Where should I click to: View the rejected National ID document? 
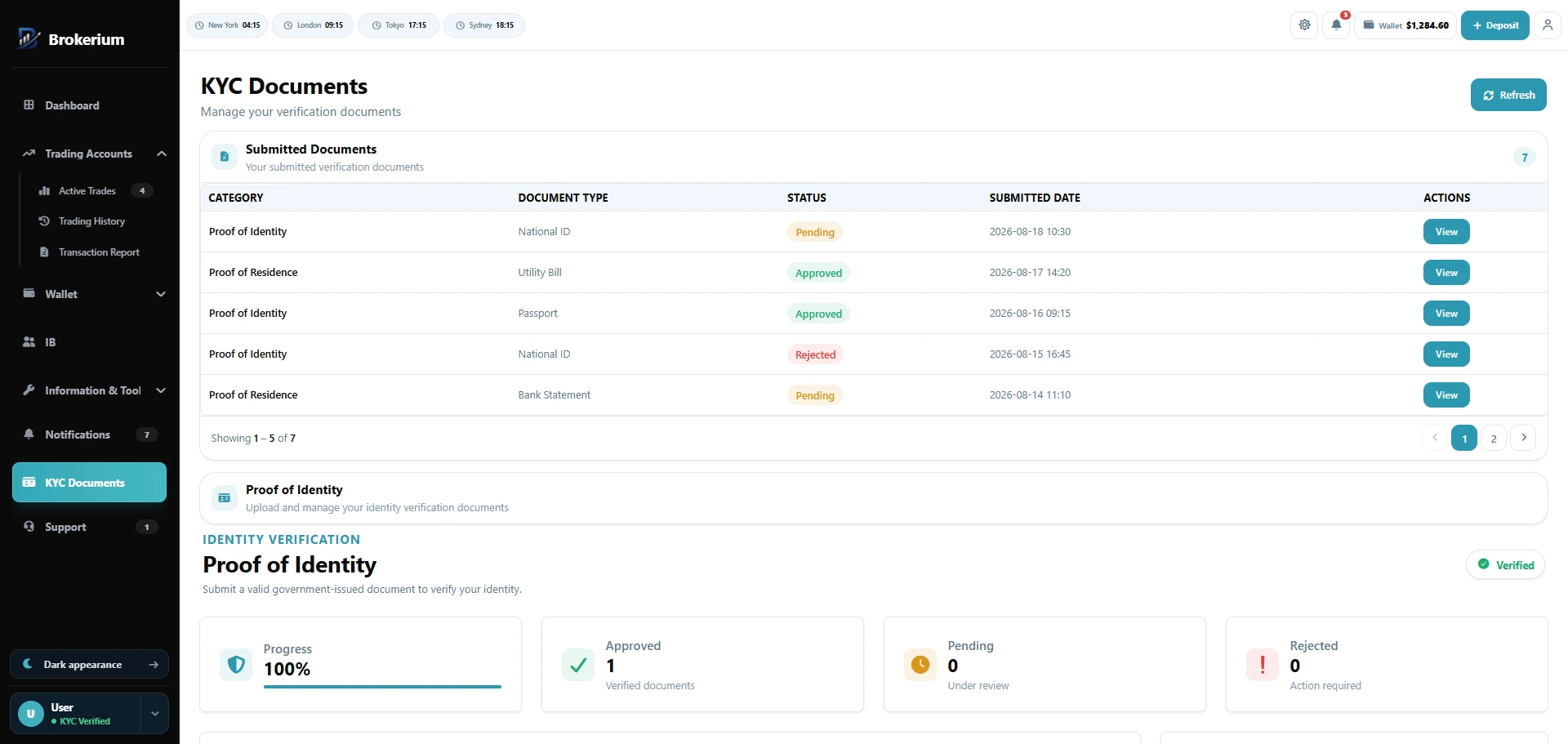[1446, 354]
